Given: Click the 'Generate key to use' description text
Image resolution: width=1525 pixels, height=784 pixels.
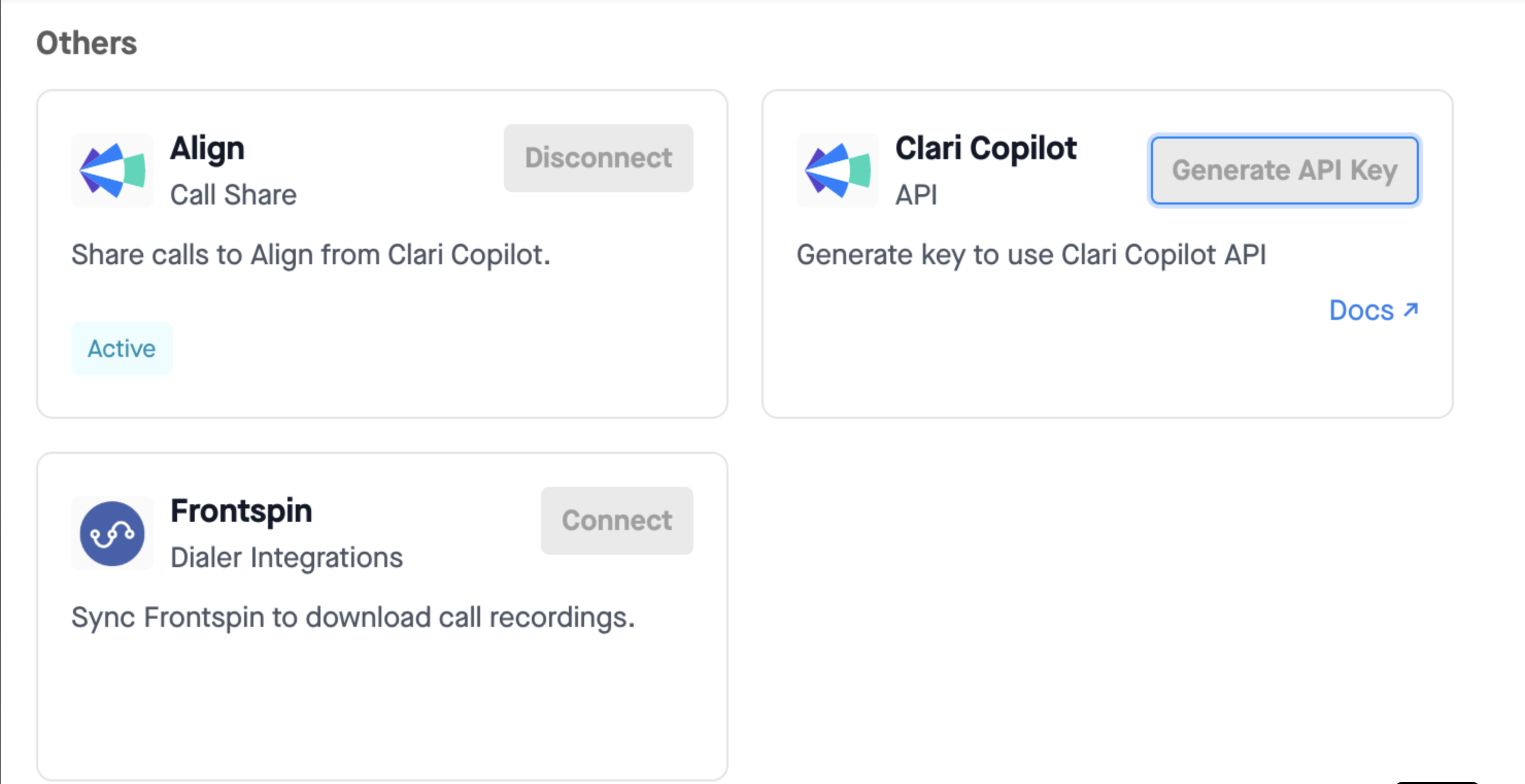Looking at the screenshot, I should [1031, 255].
